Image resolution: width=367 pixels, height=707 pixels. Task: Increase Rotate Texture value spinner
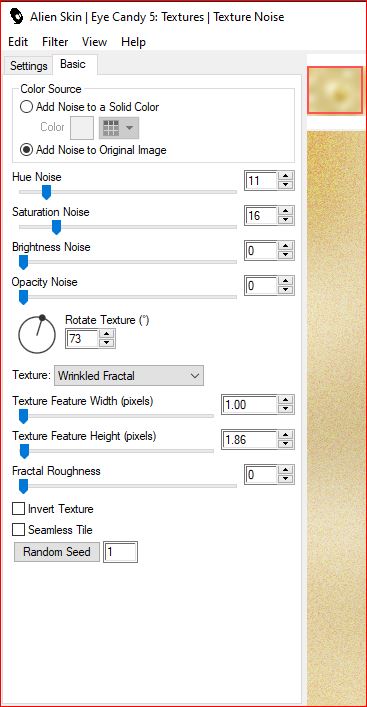(x=106, y=334)
